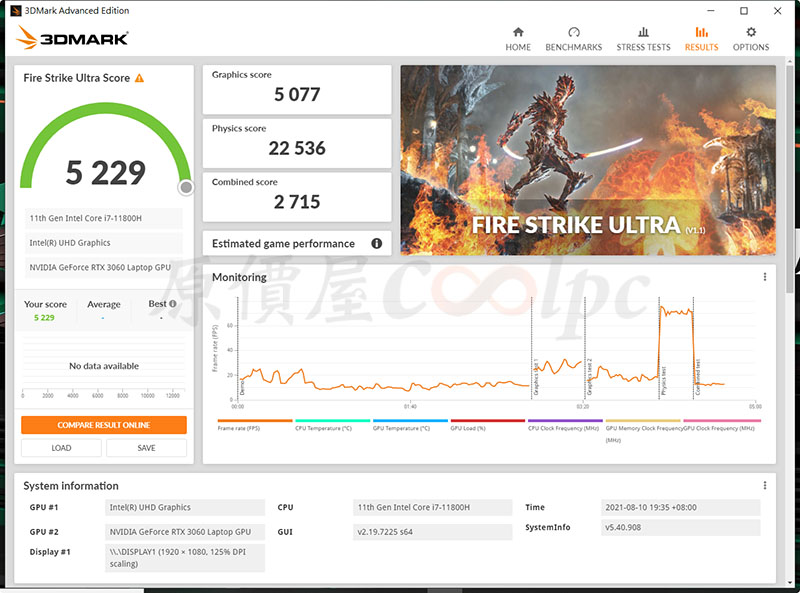This screenshot has width=800, height=593.
Task: Click the No data available text
Action: click(x=104, y=366)
